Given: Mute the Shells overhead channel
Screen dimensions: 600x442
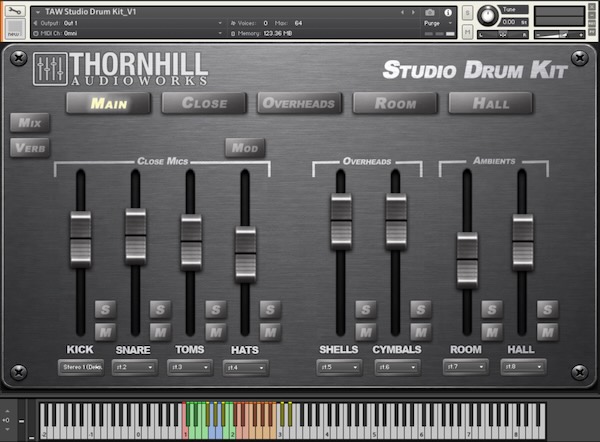Looking at the screenshot, I should (x=365, y=332).
